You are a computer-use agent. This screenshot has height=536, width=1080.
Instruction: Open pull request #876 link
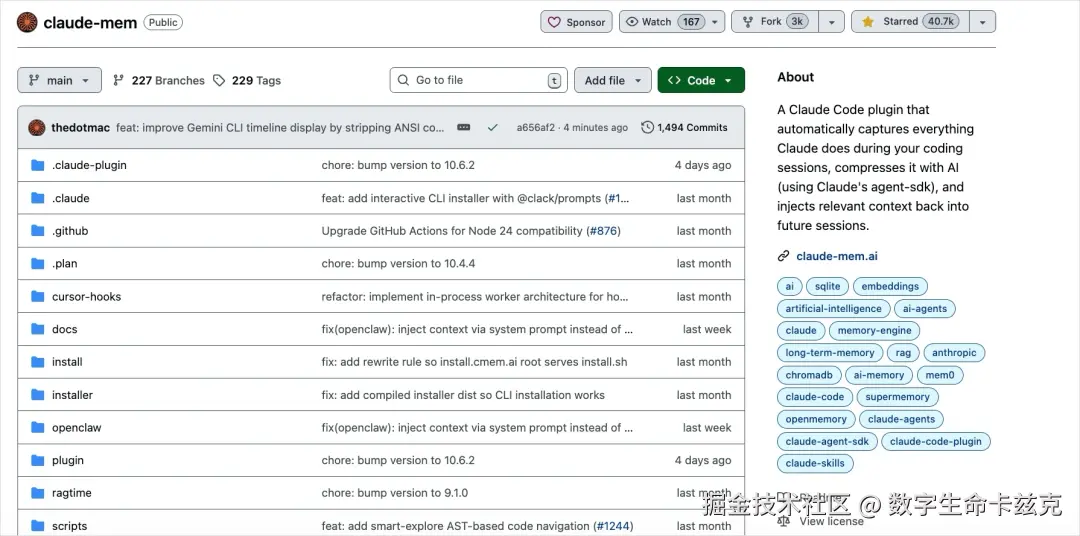pyautogui.click(x=603, y=231)
